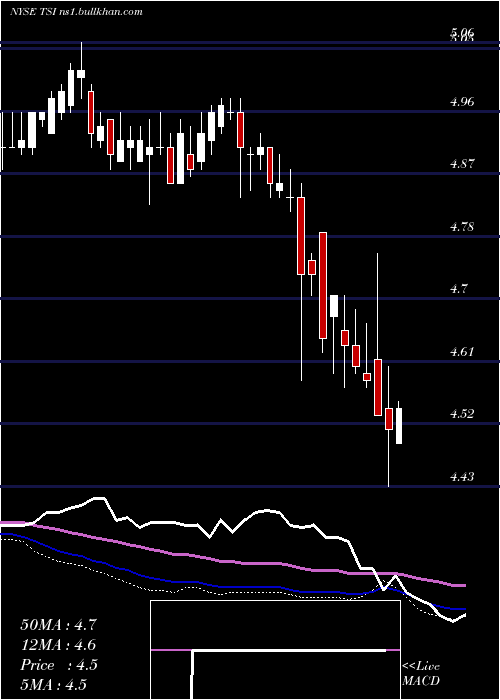Click the last white candlestick on the chart
This screenshot has width=500, height=700.
[x=399, y=425]
